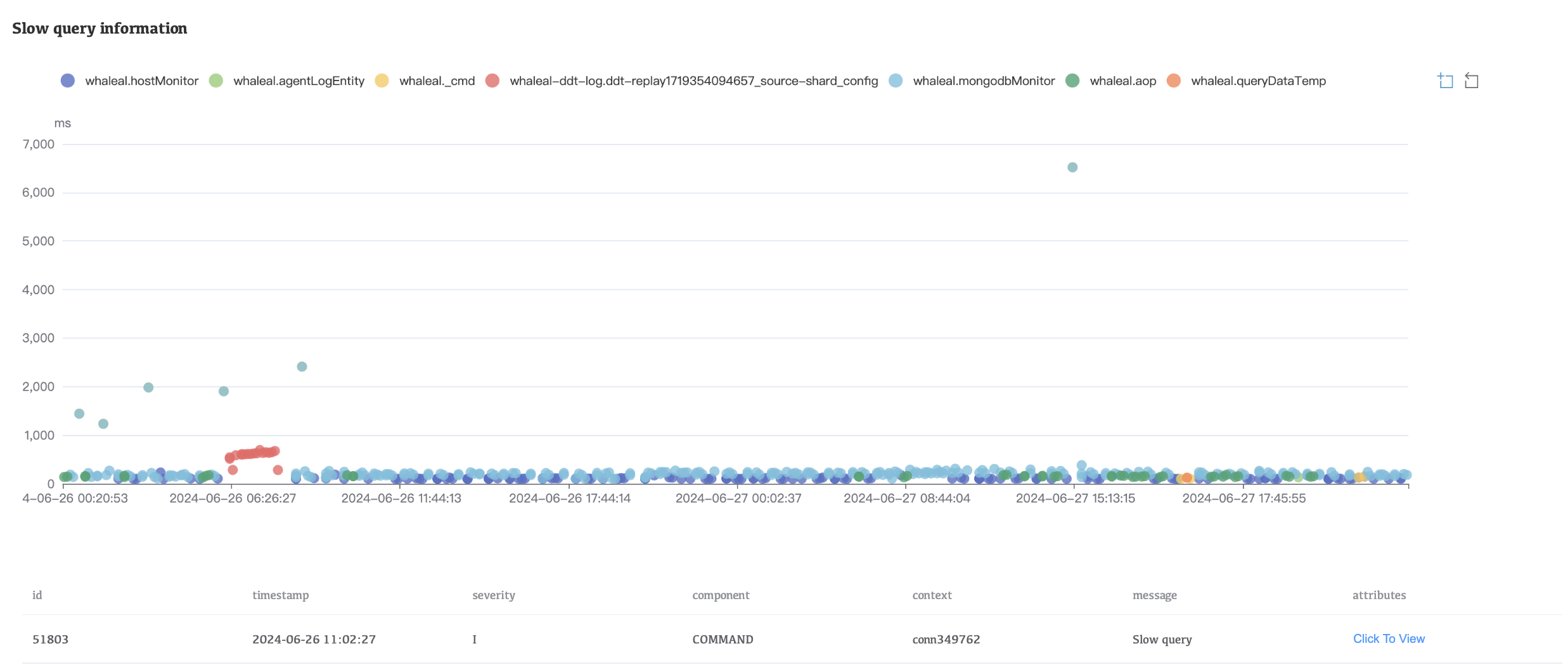Viewport: 1568px width, 672px height.
Task: Select the id cell 51803
Action: [x=50, y=639]
